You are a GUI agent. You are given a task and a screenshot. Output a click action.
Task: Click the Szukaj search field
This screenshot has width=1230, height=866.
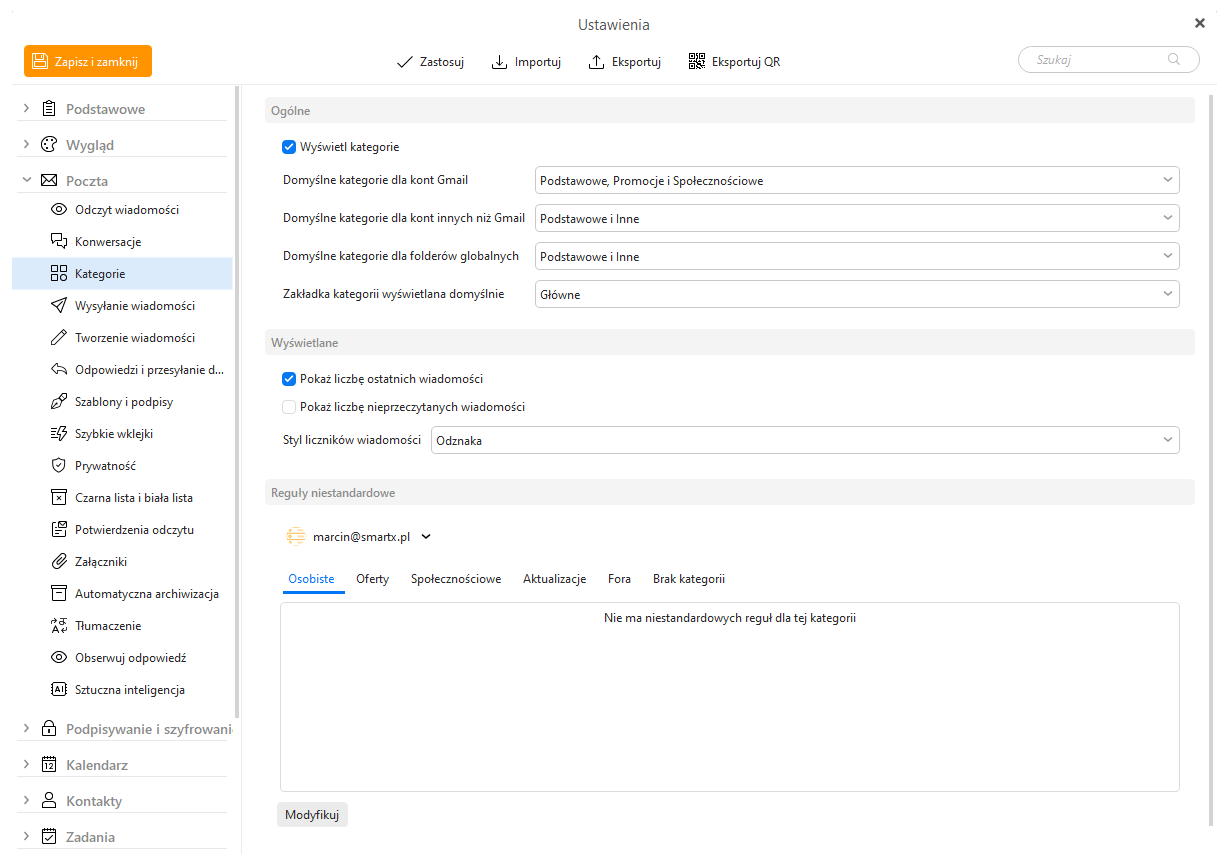pos(1098,60)
